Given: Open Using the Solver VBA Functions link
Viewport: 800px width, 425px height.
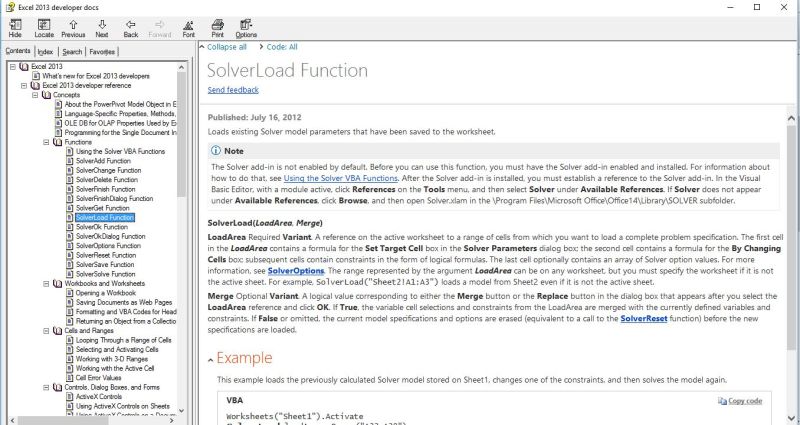Looking at the screenshot, I should [x=340, y=178].
